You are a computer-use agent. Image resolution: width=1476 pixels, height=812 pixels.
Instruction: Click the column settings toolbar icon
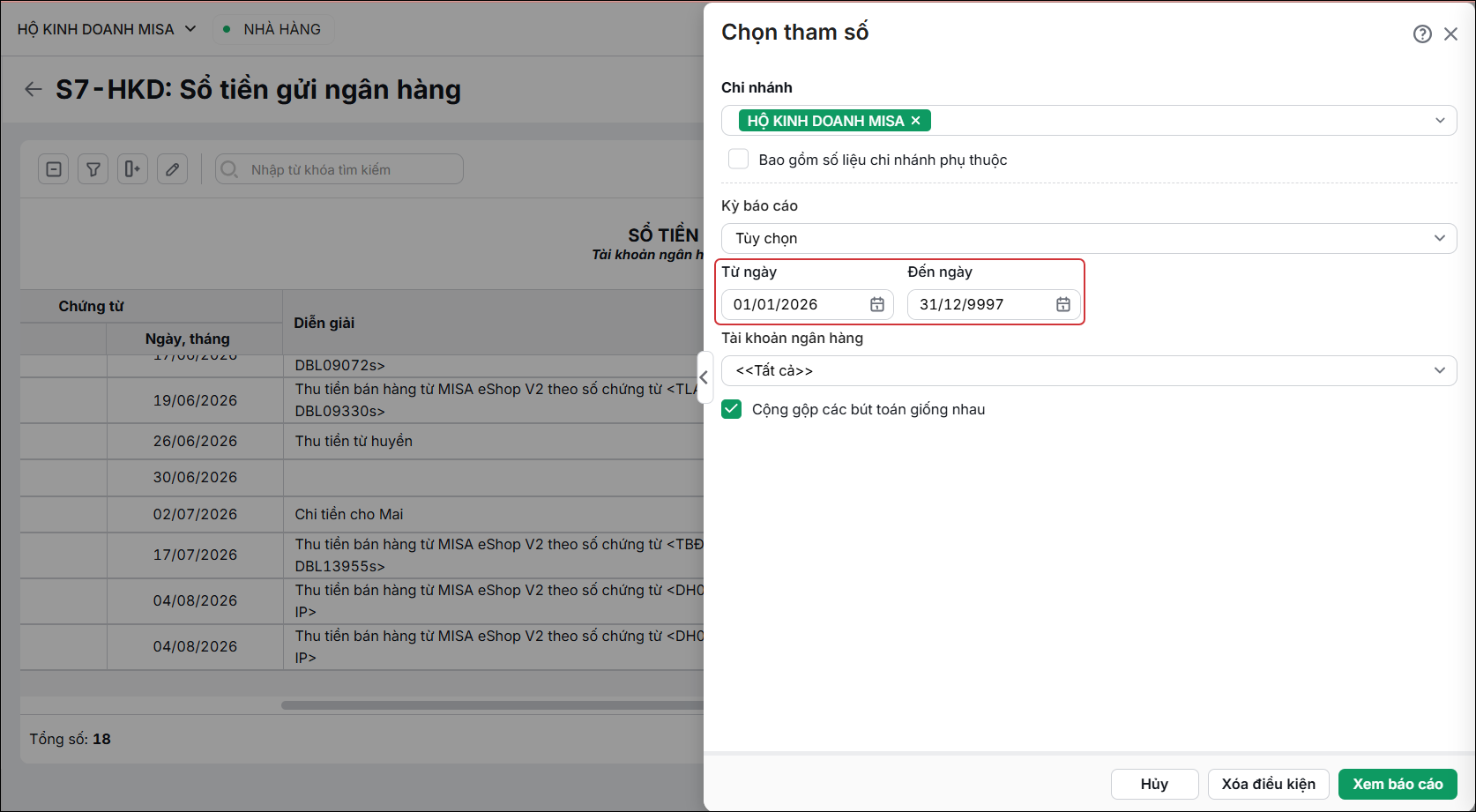pyautogui.click(x=132, y=169)
